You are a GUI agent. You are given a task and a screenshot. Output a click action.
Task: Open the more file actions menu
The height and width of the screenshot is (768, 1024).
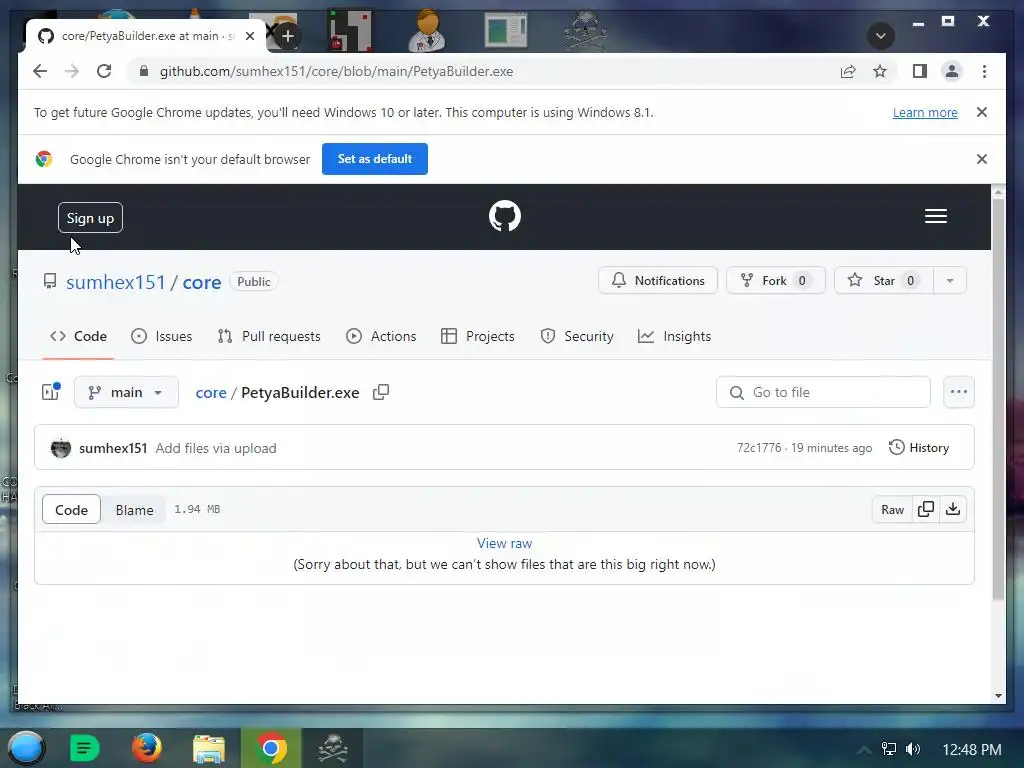(x=959, y=392)
